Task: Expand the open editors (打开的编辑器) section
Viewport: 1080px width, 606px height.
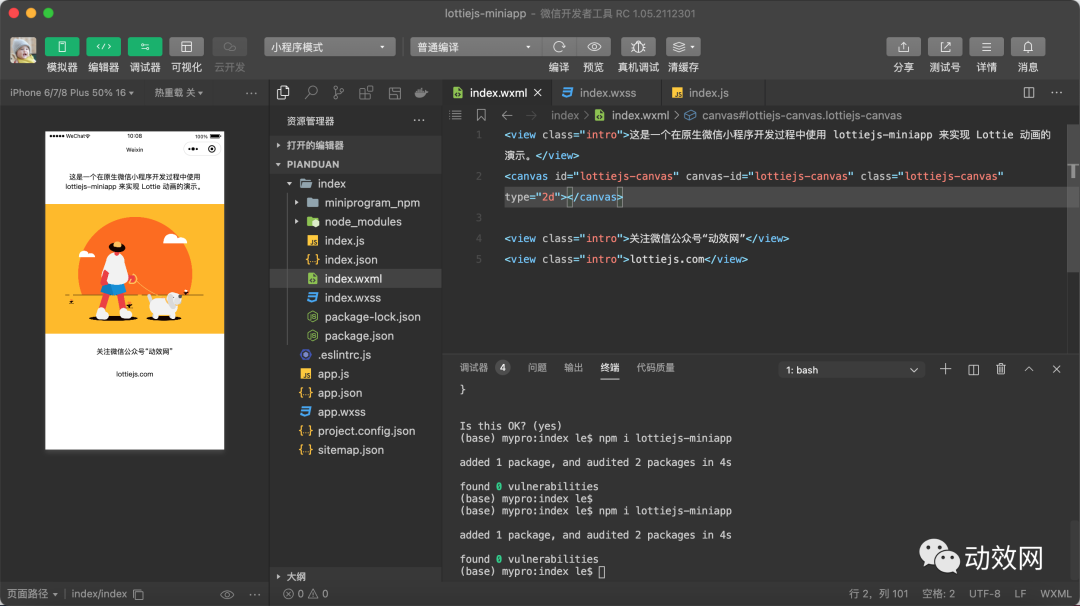Action: click(355, 145)
